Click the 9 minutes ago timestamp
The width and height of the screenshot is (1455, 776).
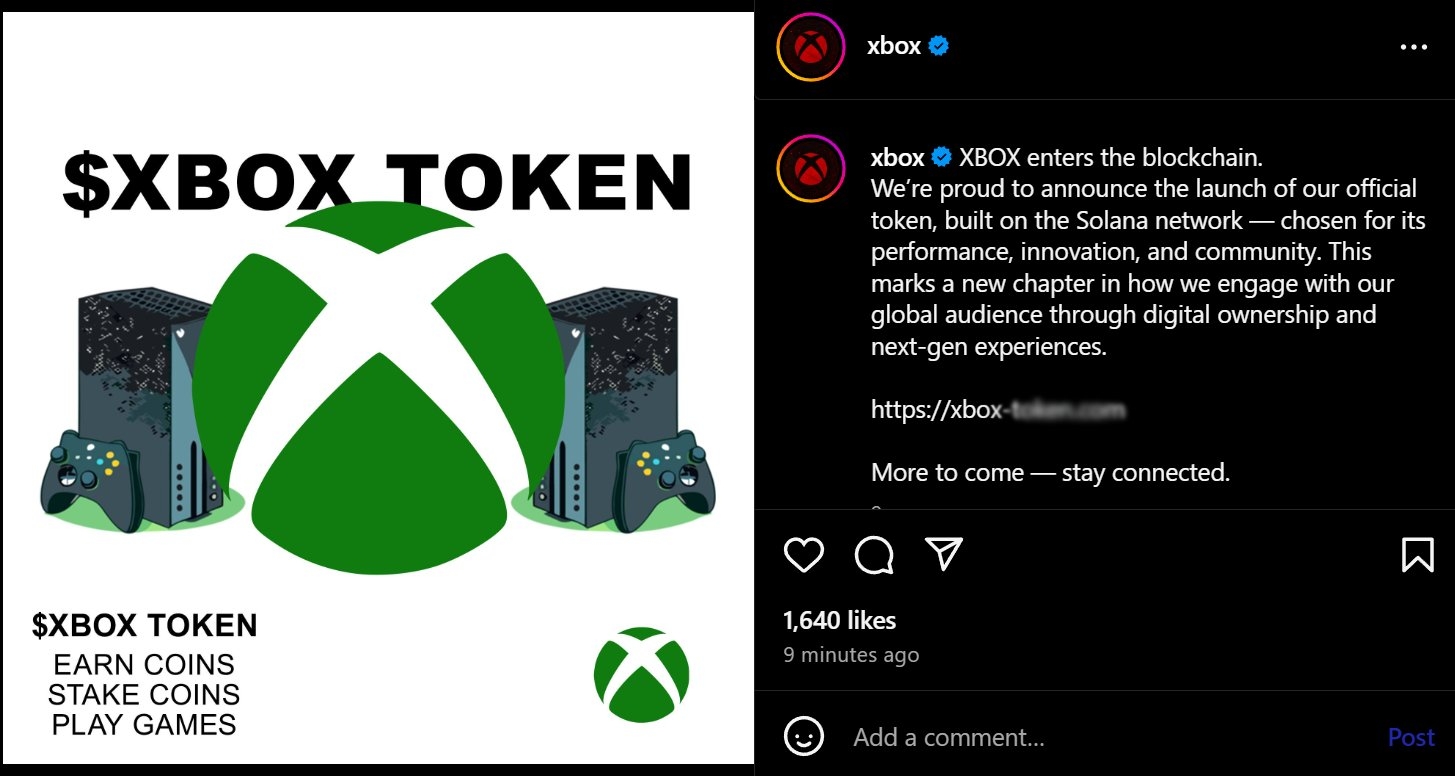point(849,654)
